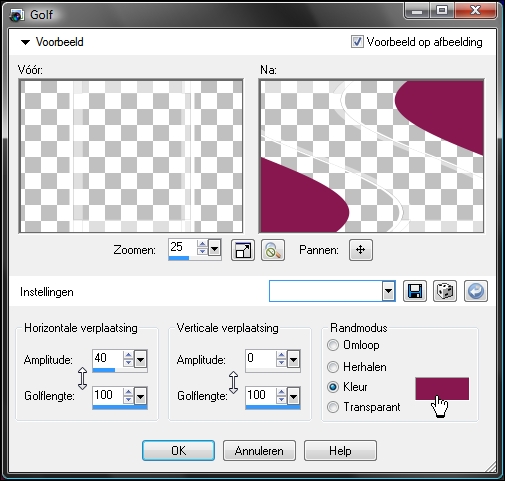Select the Transparant radio button
The image size is (505, 481).
333,407
